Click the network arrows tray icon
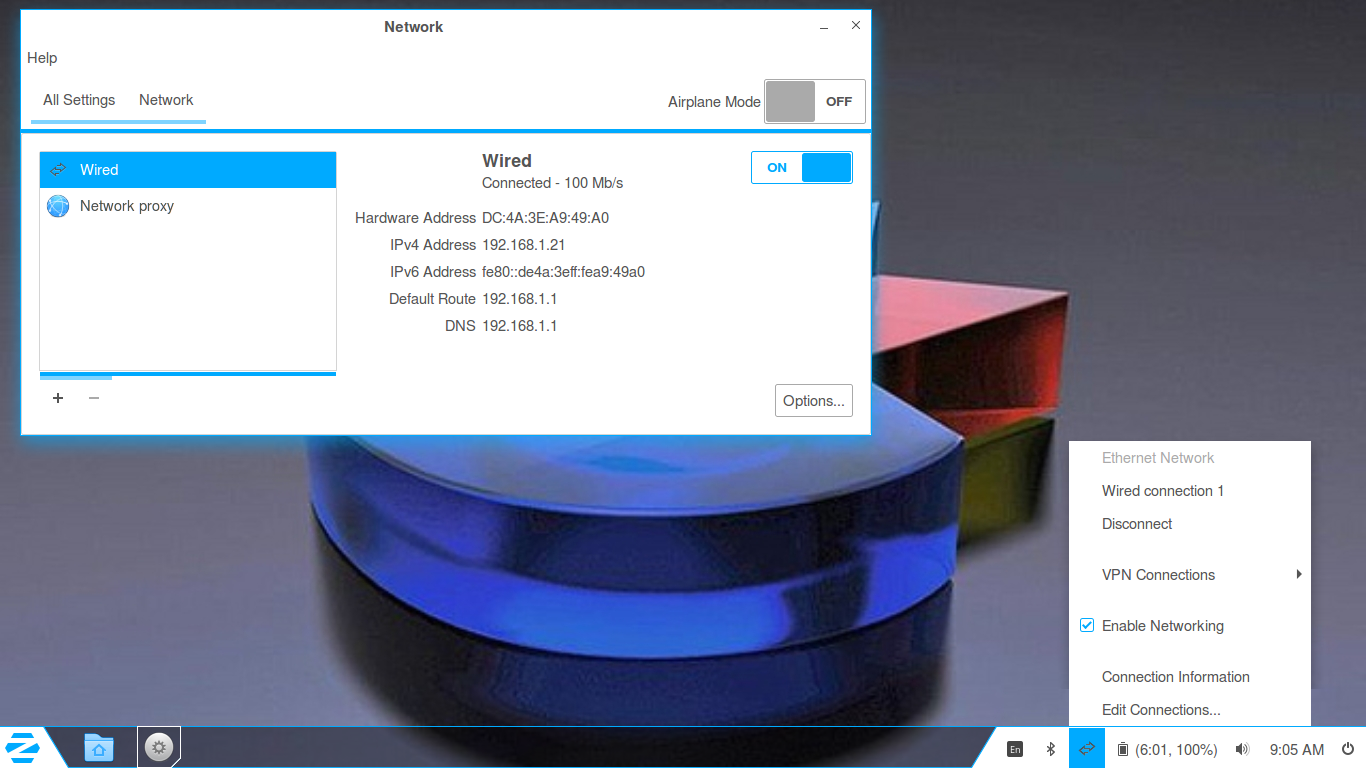Viewport: 1366px width, 768px height. (1086, 749)
